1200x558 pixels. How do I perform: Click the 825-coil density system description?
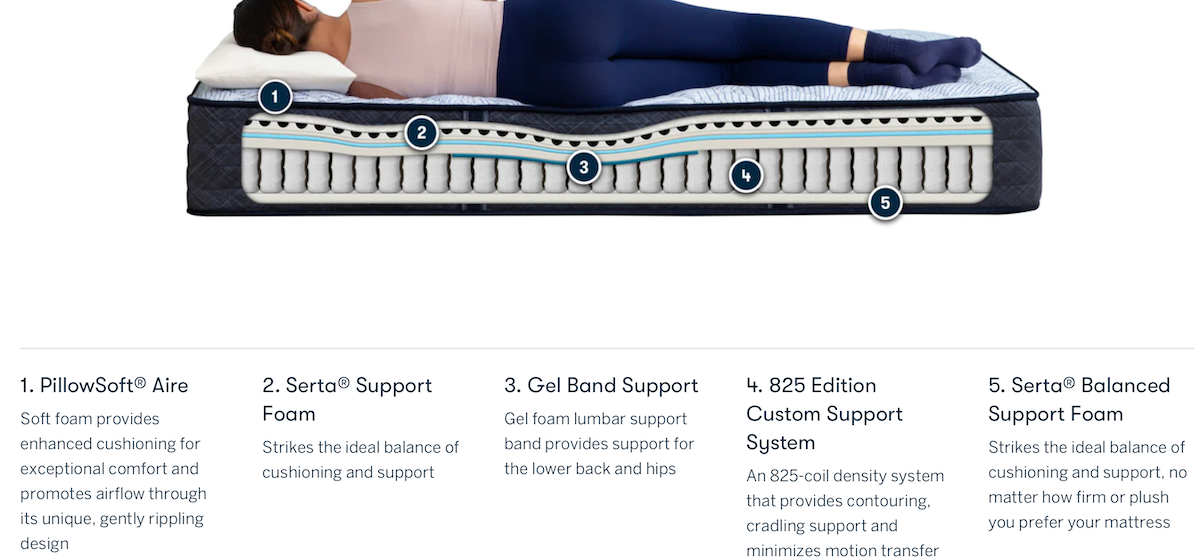(x=845, y=512)
